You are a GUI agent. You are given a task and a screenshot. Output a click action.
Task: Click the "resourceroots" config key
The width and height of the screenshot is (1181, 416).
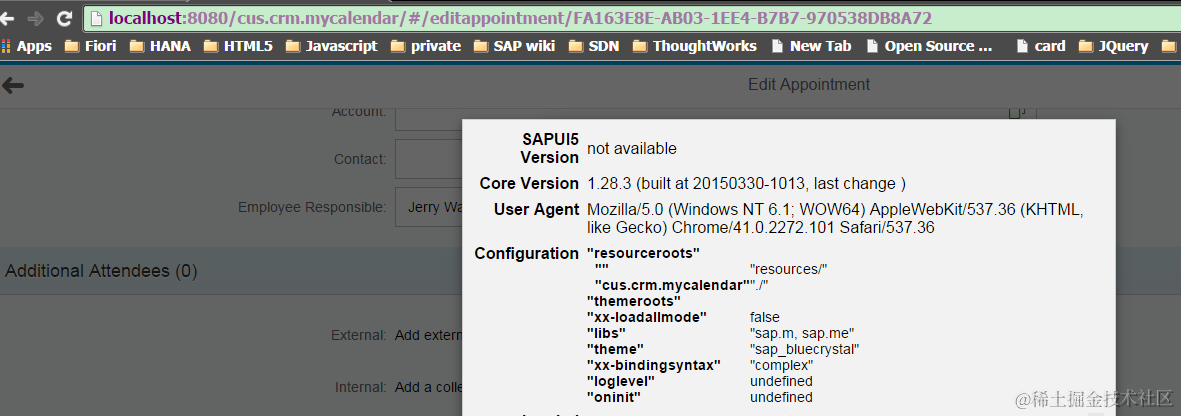643,254
